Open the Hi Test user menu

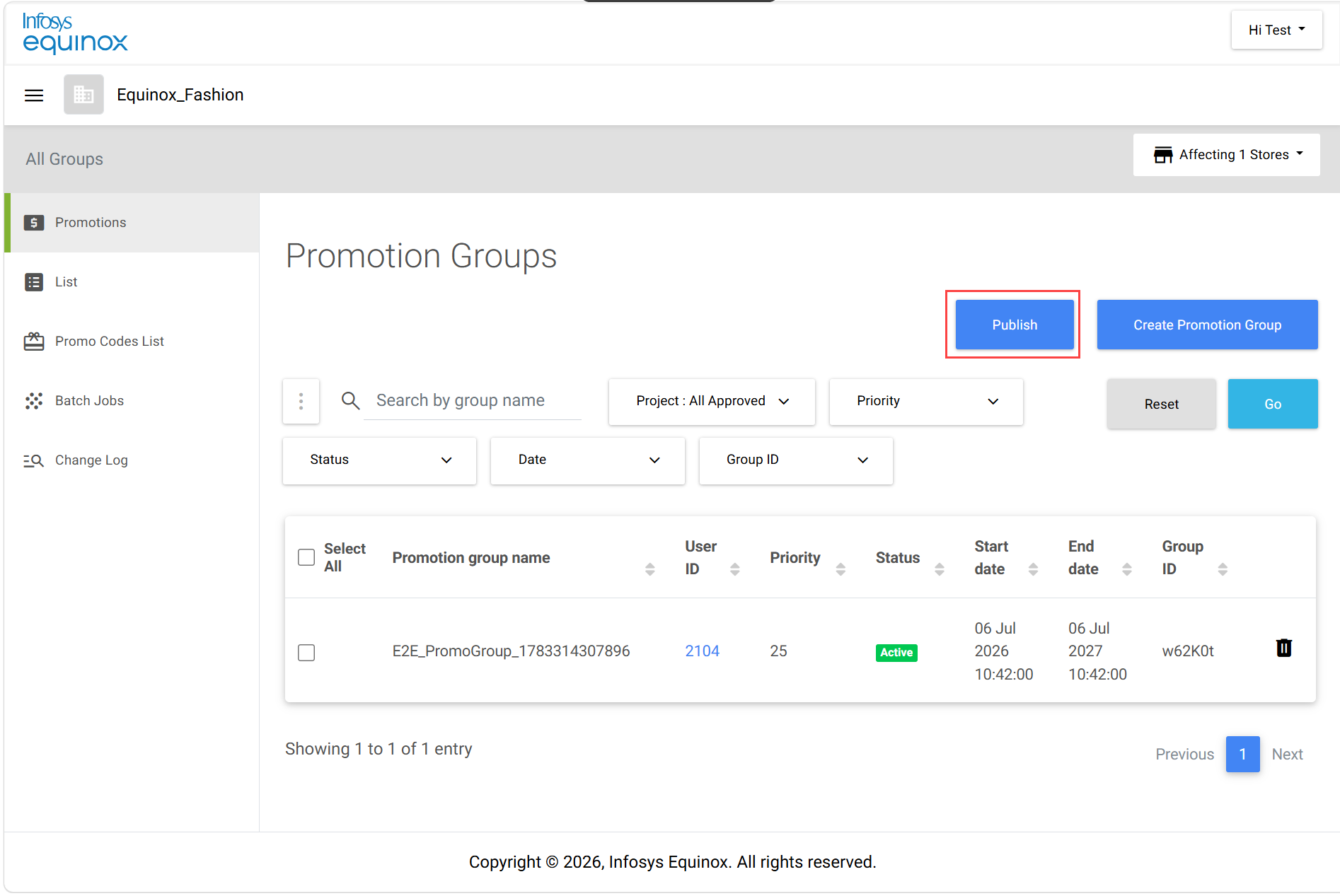pyautogui.click(x=1276, y=30)
